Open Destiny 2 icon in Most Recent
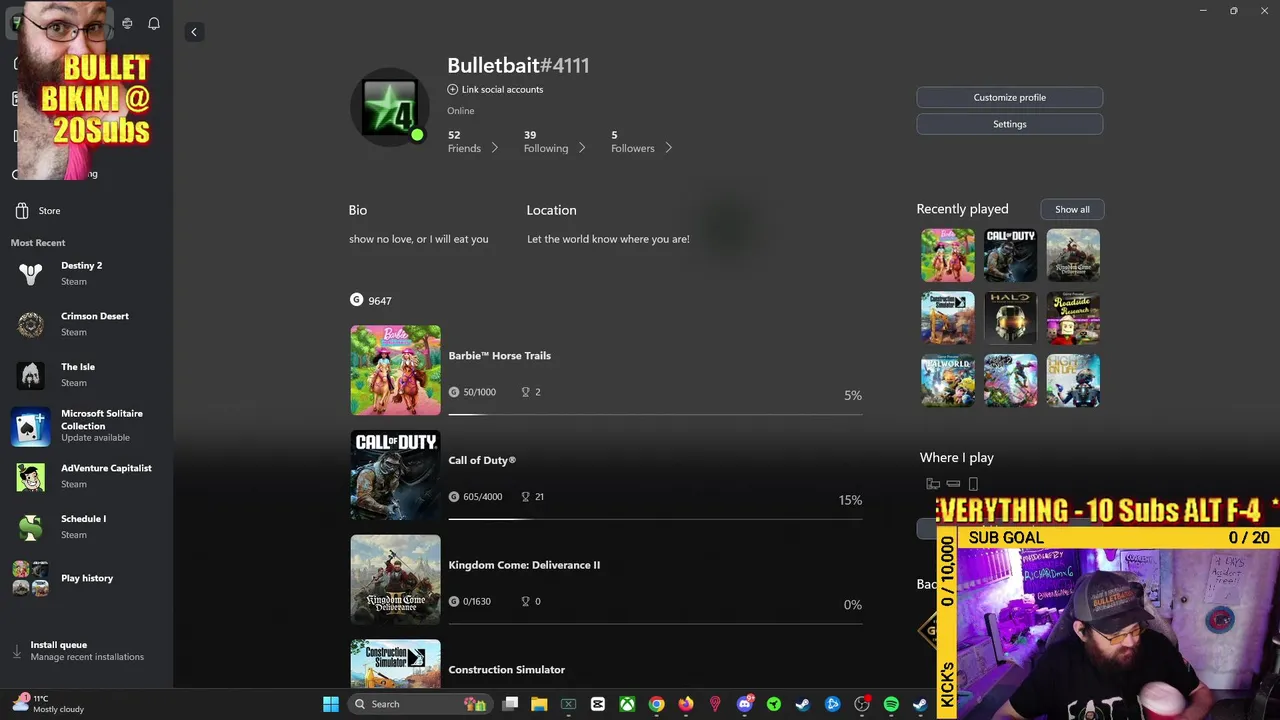 [x=30, y=273]
